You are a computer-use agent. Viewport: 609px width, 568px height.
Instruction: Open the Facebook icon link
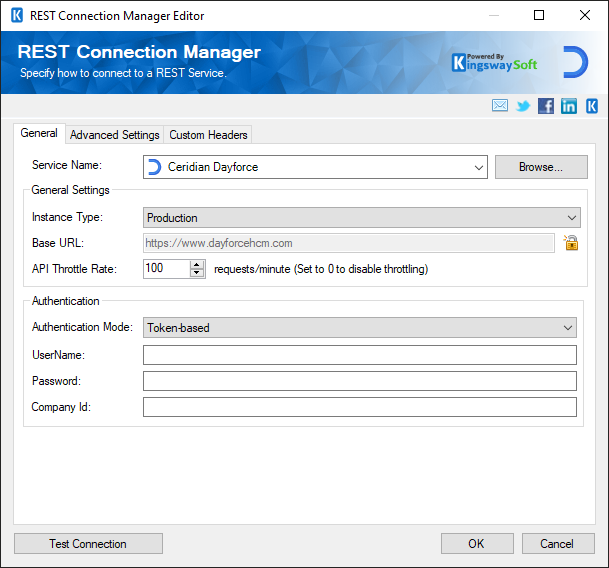pyautogui.click(x=546, y=106)
